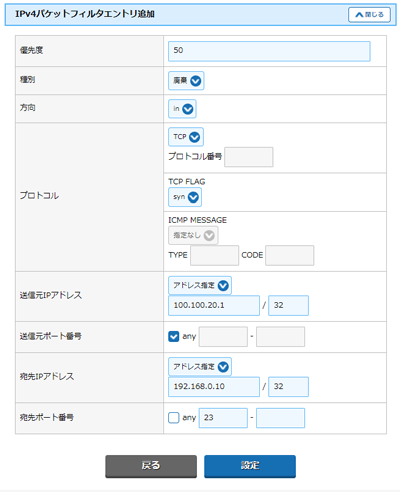
Task: Click destination IP field 192.168.0.10
Action: pyautogui.click(x=214, y=387)
